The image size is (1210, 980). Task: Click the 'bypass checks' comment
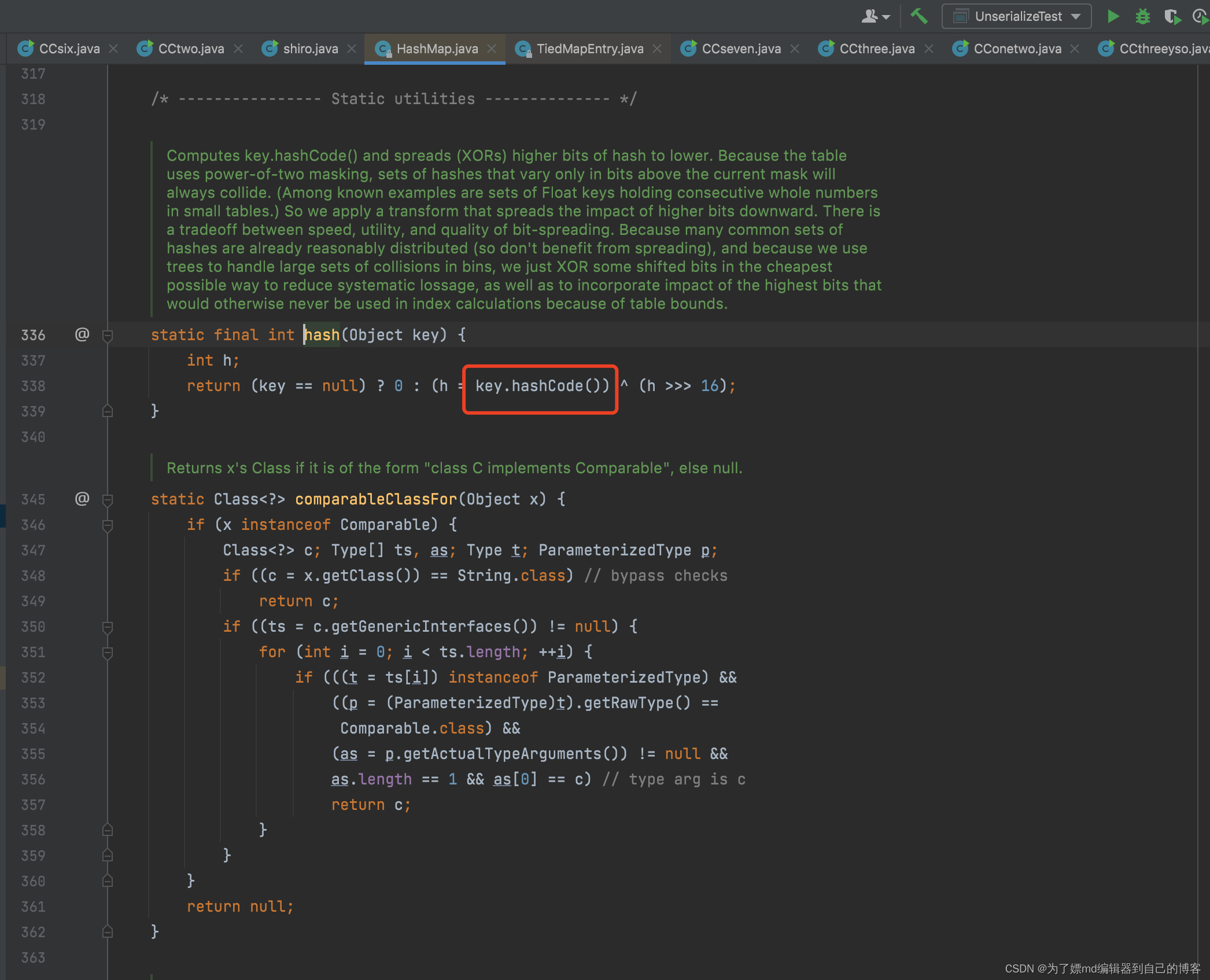tap(656, 576)
